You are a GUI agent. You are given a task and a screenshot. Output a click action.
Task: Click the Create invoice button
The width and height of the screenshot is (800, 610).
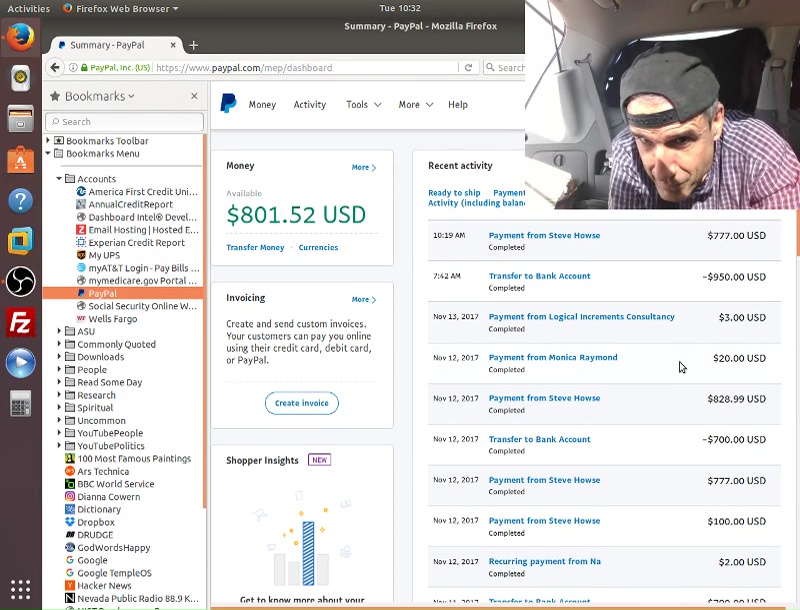click(x=302, y=403)
